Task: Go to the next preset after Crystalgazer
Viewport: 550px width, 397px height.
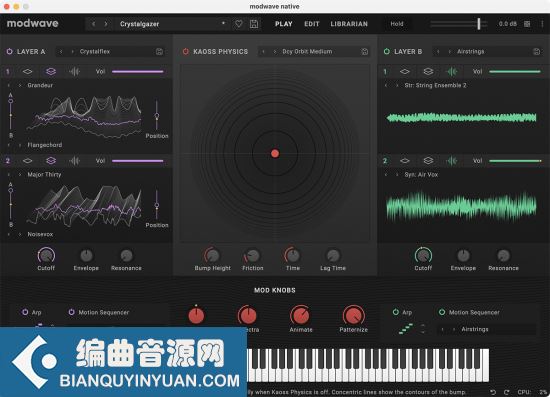Action: 106,24
